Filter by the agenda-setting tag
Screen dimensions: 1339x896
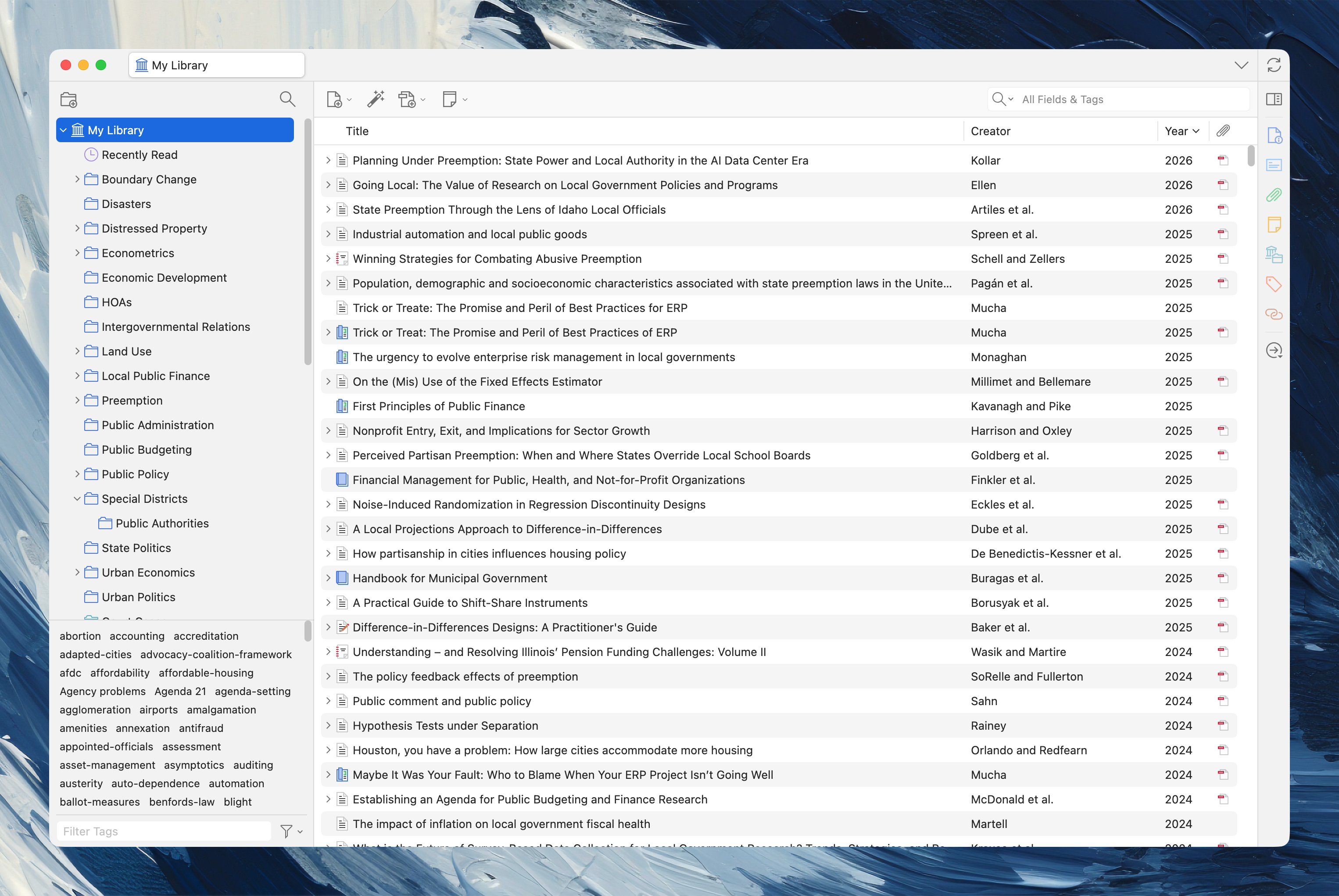(253, 692)
